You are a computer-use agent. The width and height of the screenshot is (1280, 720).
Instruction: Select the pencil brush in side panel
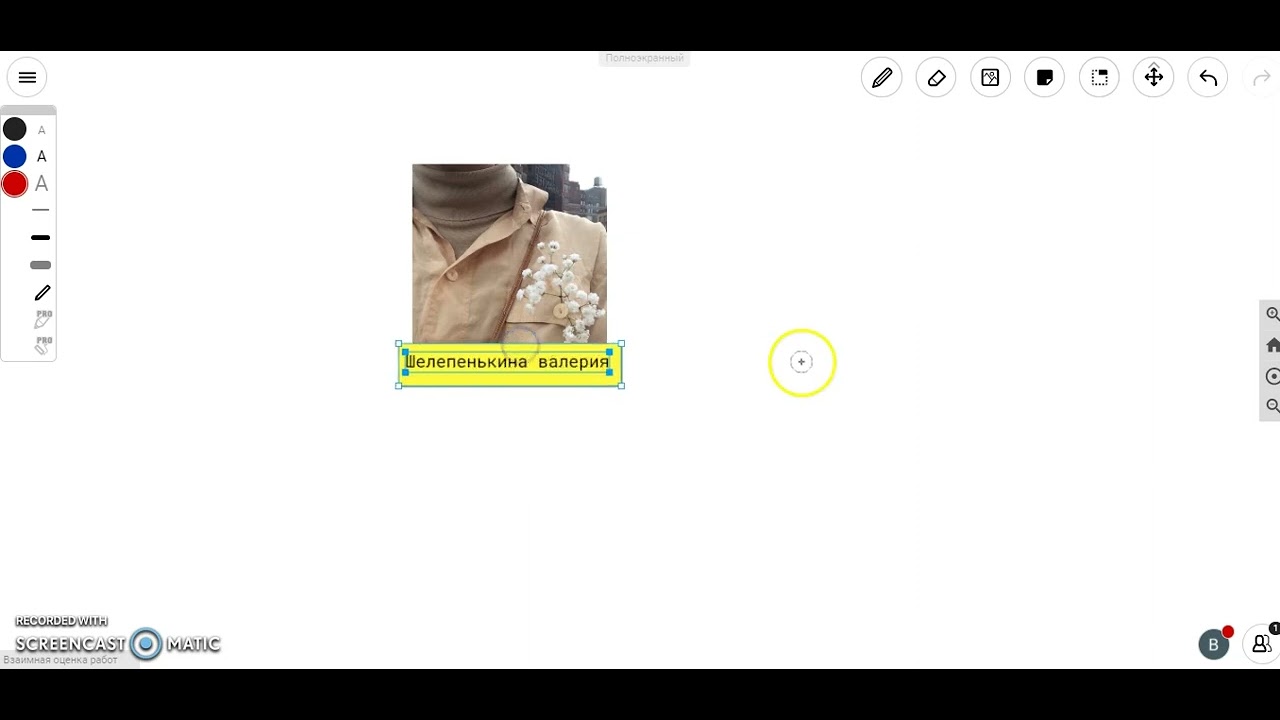pos(42,293)
